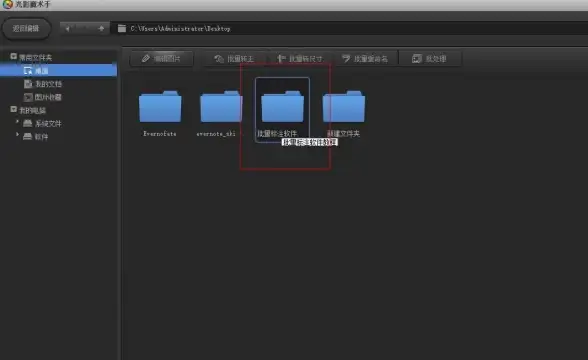Click the 返回编辑 (back to edit) button
This screenshot has height=360, width=588.
click(x=26, y=28)
